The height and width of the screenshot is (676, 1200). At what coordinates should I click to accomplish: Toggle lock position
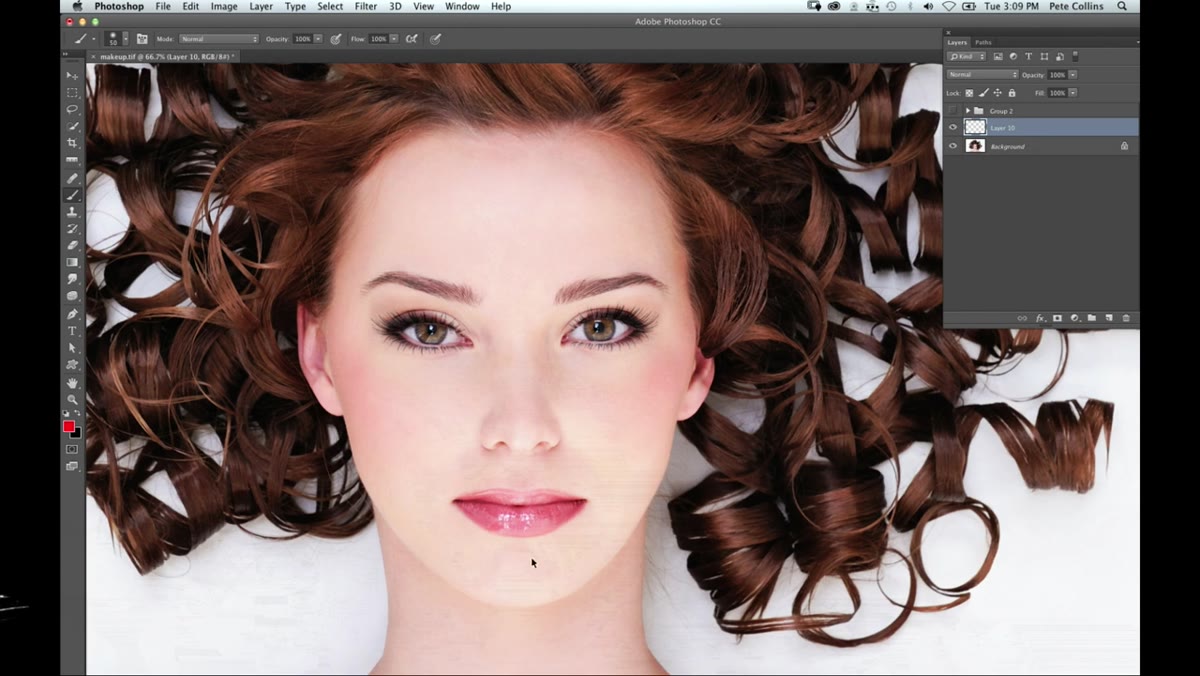tap(997, 93)
